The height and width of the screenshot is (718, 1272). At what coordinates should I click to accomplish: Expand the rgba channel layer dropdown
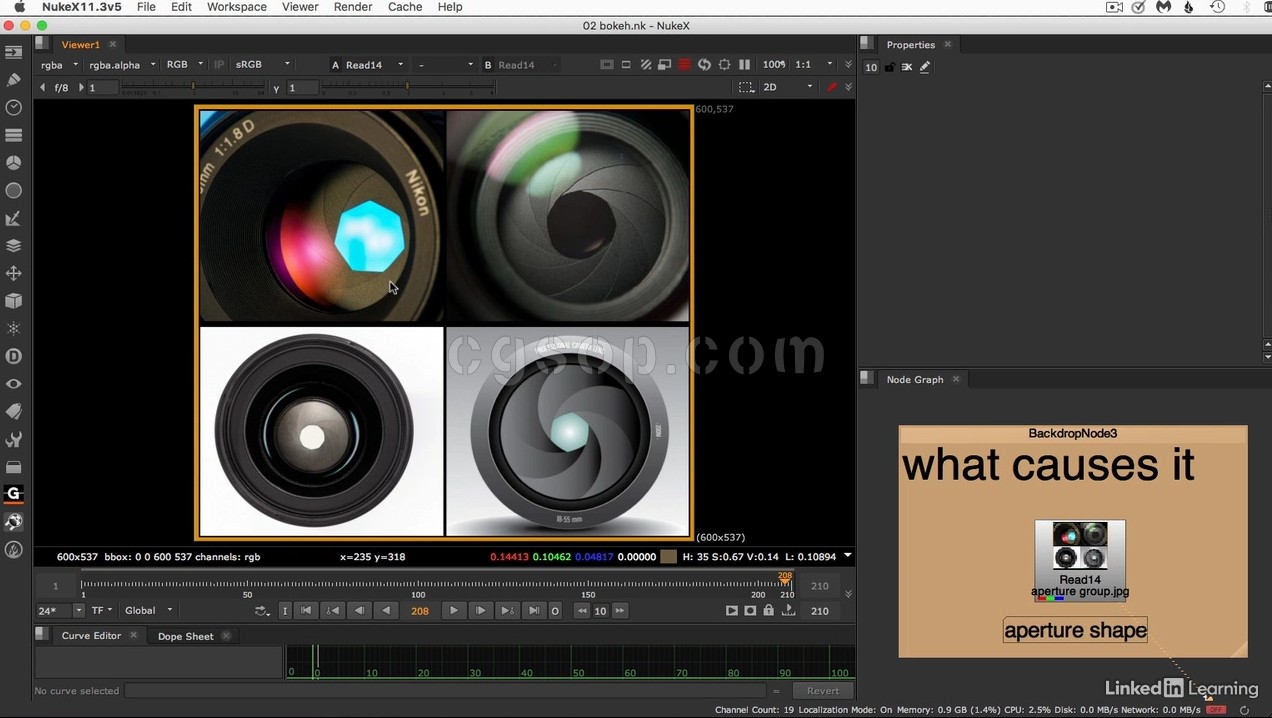coord(59,65)
